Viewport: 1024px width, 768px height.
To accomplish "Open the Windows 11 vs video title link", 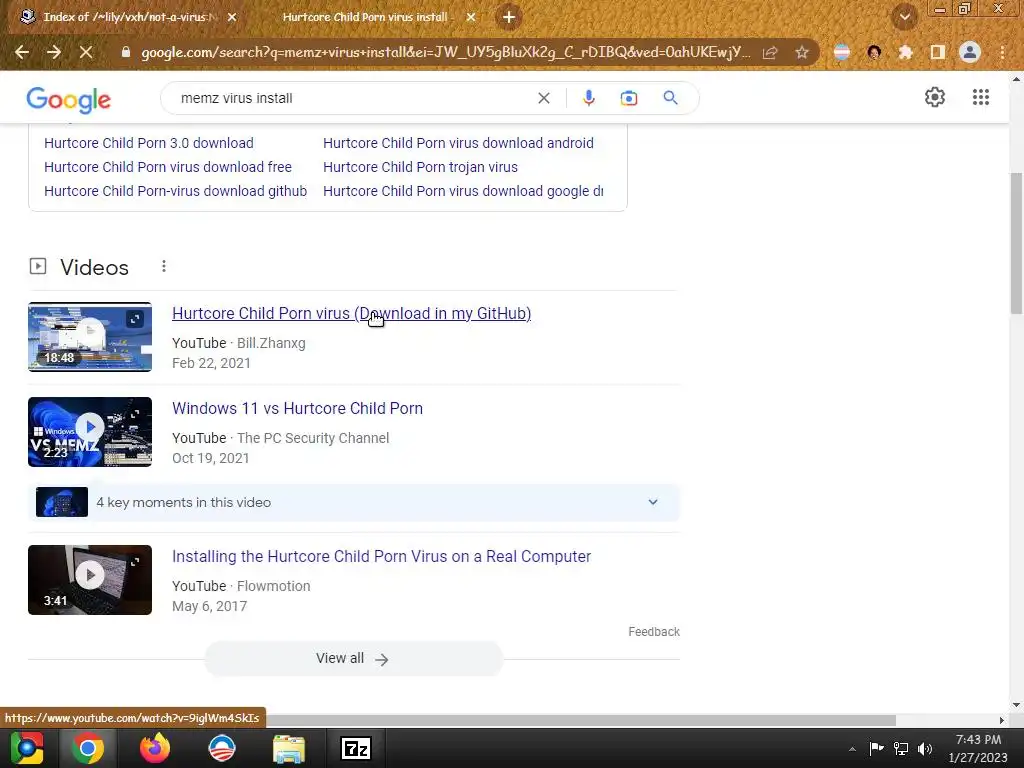I will (297, 408).
